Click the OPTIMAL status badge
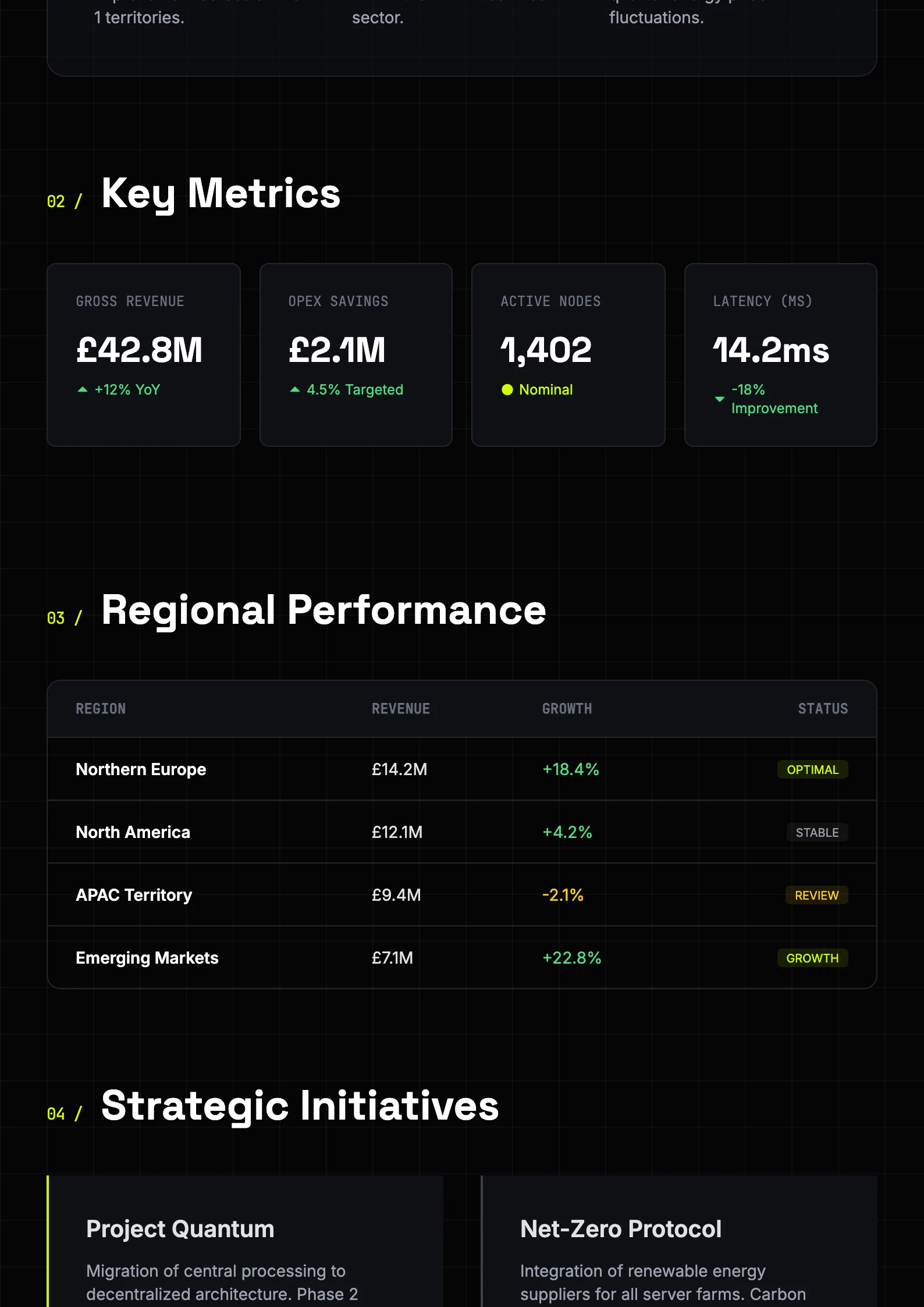This screenshot has width=924, height=1307. click(812, 770)
